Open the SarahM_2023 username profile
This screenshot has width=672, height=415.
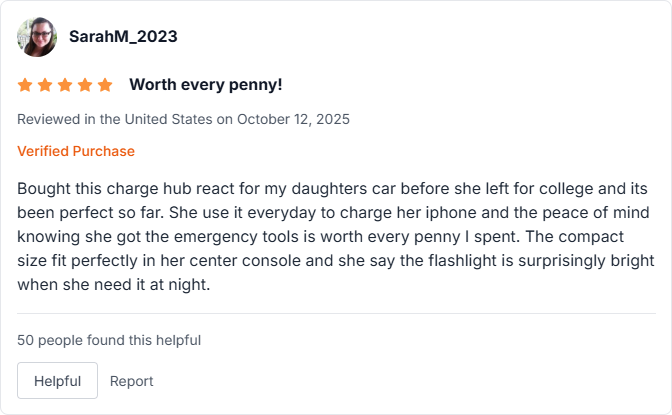[123, 37]
